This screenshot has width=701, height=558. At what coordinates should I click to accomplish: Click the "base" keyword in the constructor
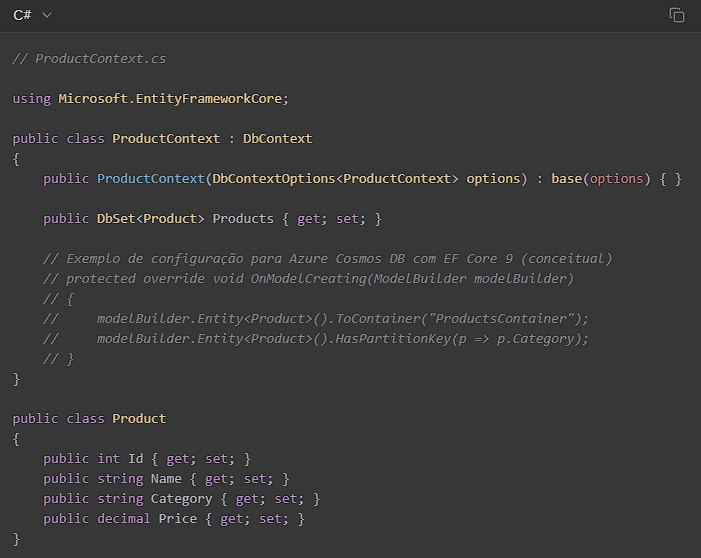566,178
